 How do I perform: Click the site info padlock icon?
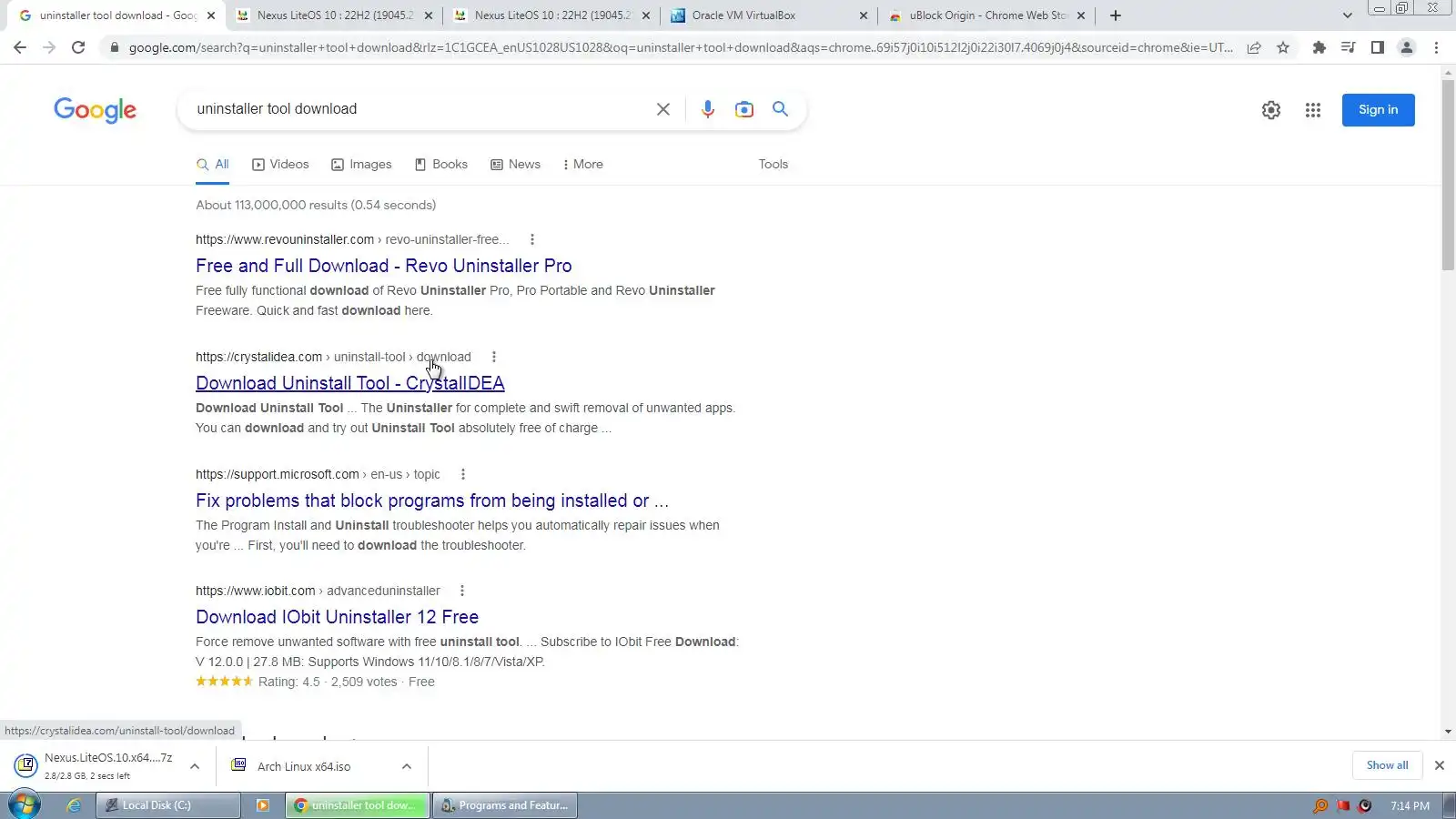click(114, 47)
